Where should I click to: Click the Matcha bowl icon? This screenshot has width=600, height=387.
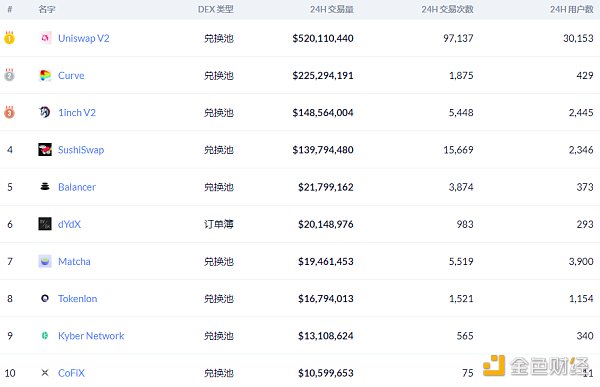[x=45, y=261]
